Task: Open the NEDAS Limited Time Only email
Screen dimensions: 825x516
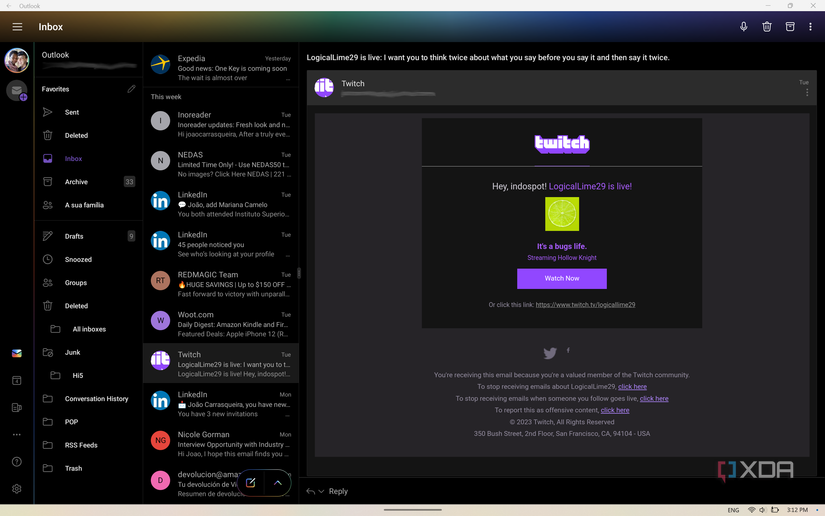Action: click(220, 164)
